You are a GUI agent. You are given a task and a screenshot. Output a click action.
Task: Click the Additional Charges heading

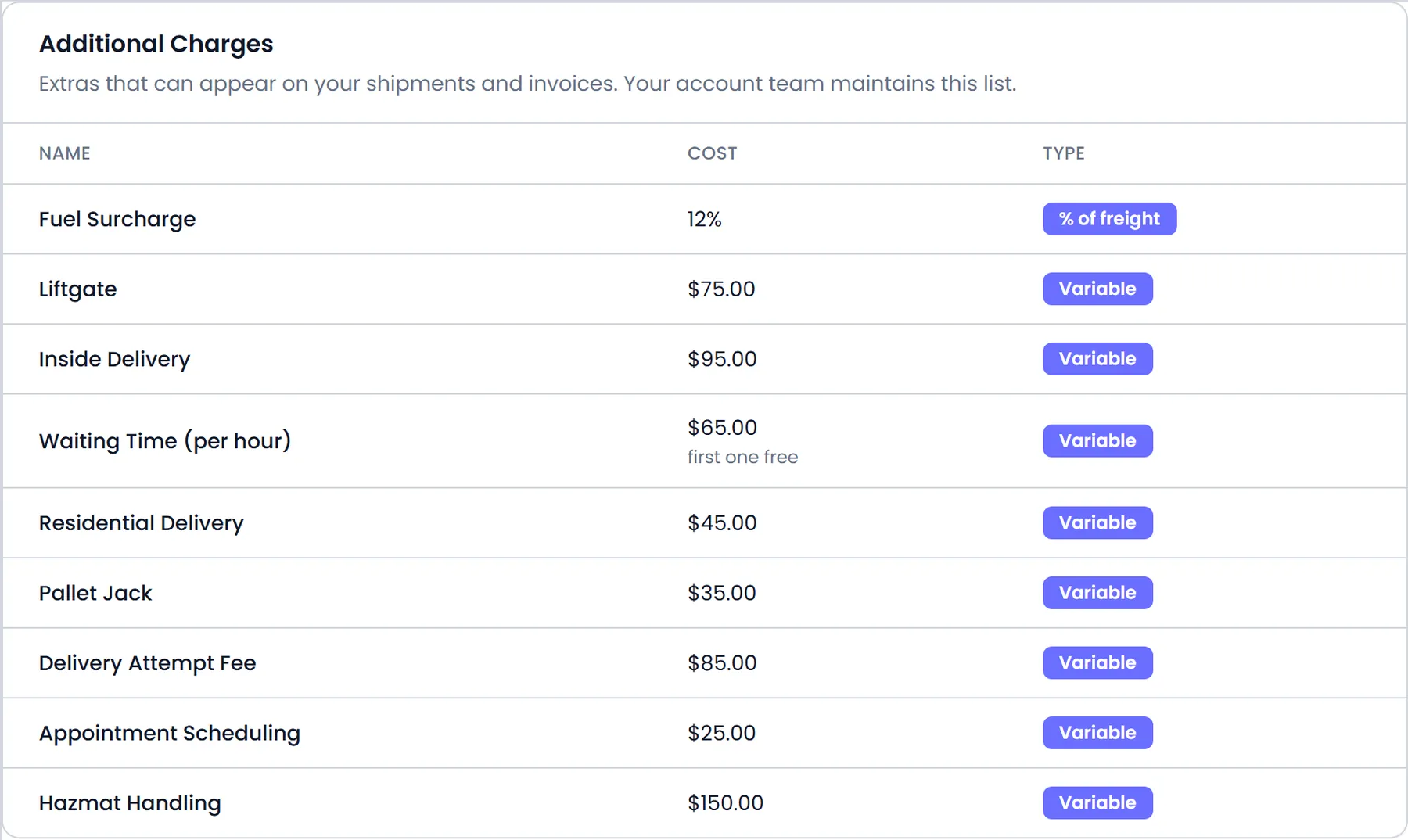click(156, 44)
